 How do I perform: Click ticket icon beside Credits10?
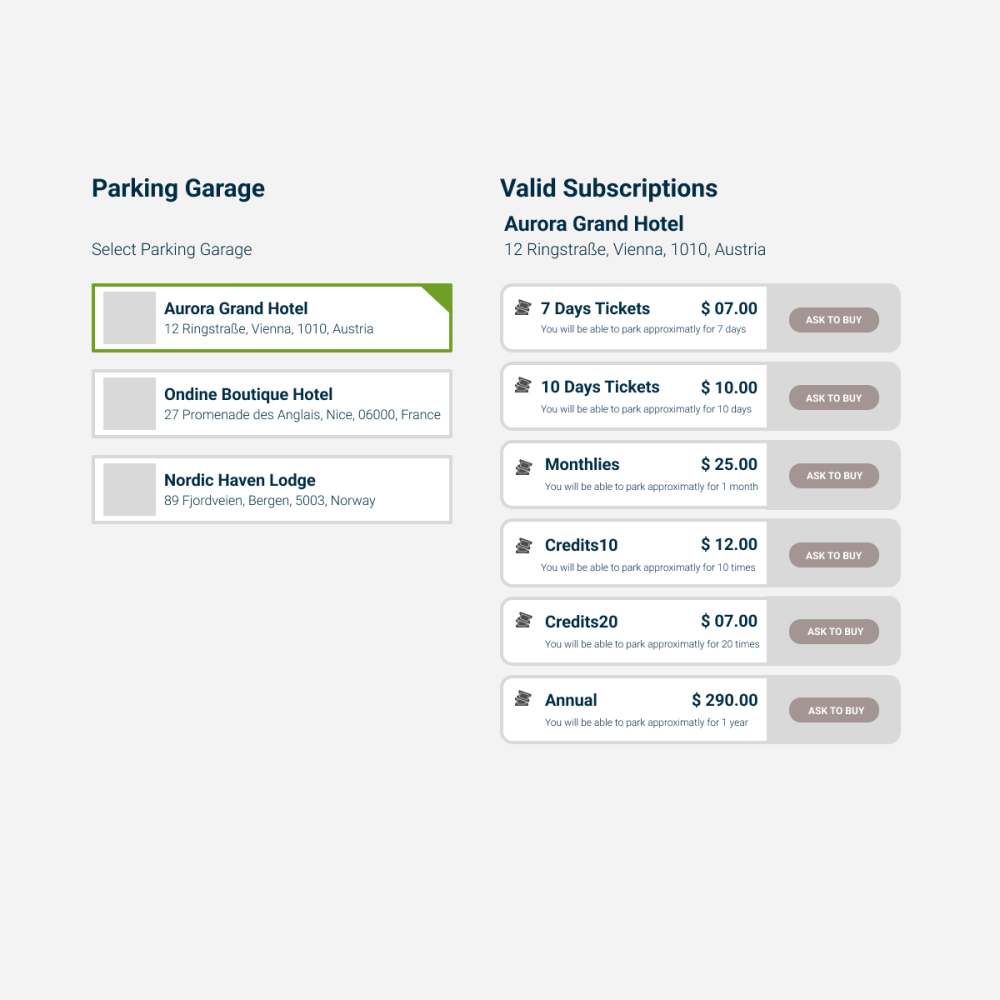pyautogui.click(x=523, y=546)
